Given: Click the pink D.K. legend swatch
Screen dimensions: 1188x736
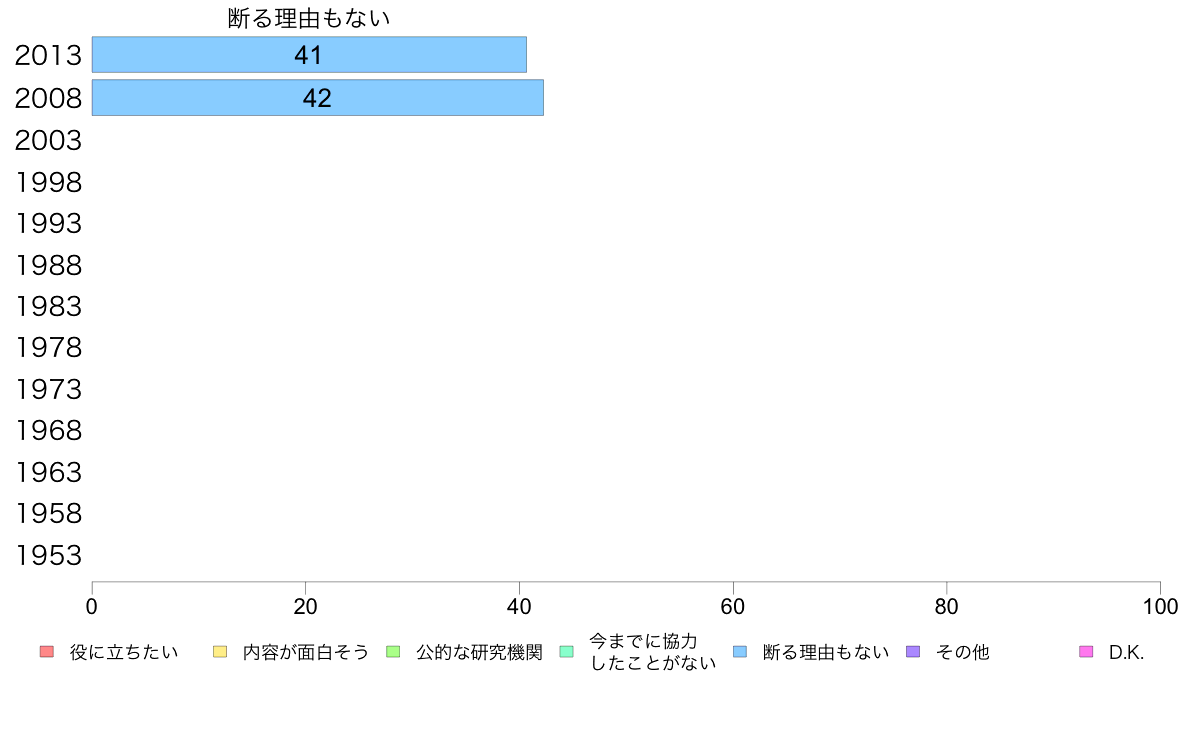Looking at the screenshot, I should [1086, 652].
